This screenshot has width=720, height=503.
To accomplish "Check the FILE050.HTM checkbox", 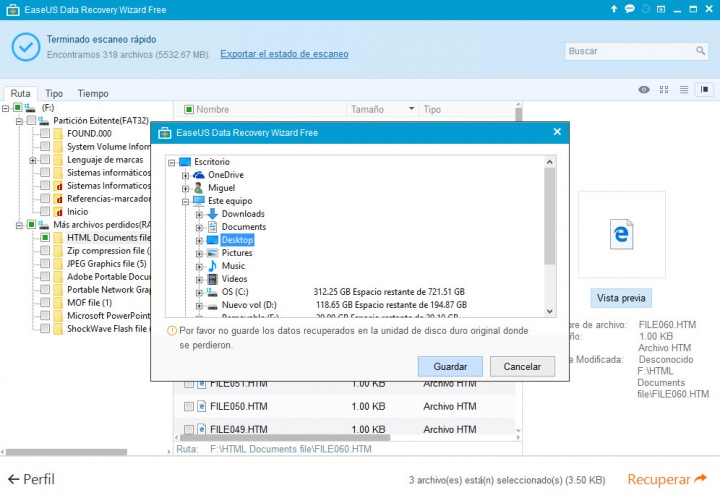I will (x=189, y=406).
